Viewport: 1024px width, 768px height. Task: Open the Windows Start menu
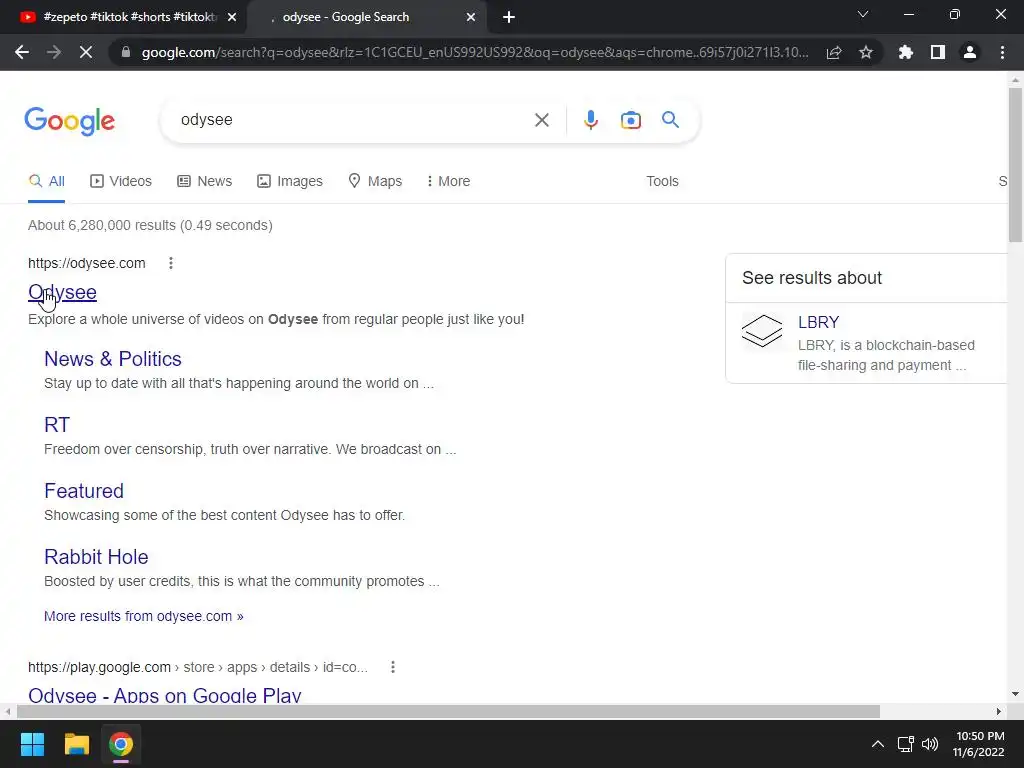pyautogui.click(x=32, y=744)
